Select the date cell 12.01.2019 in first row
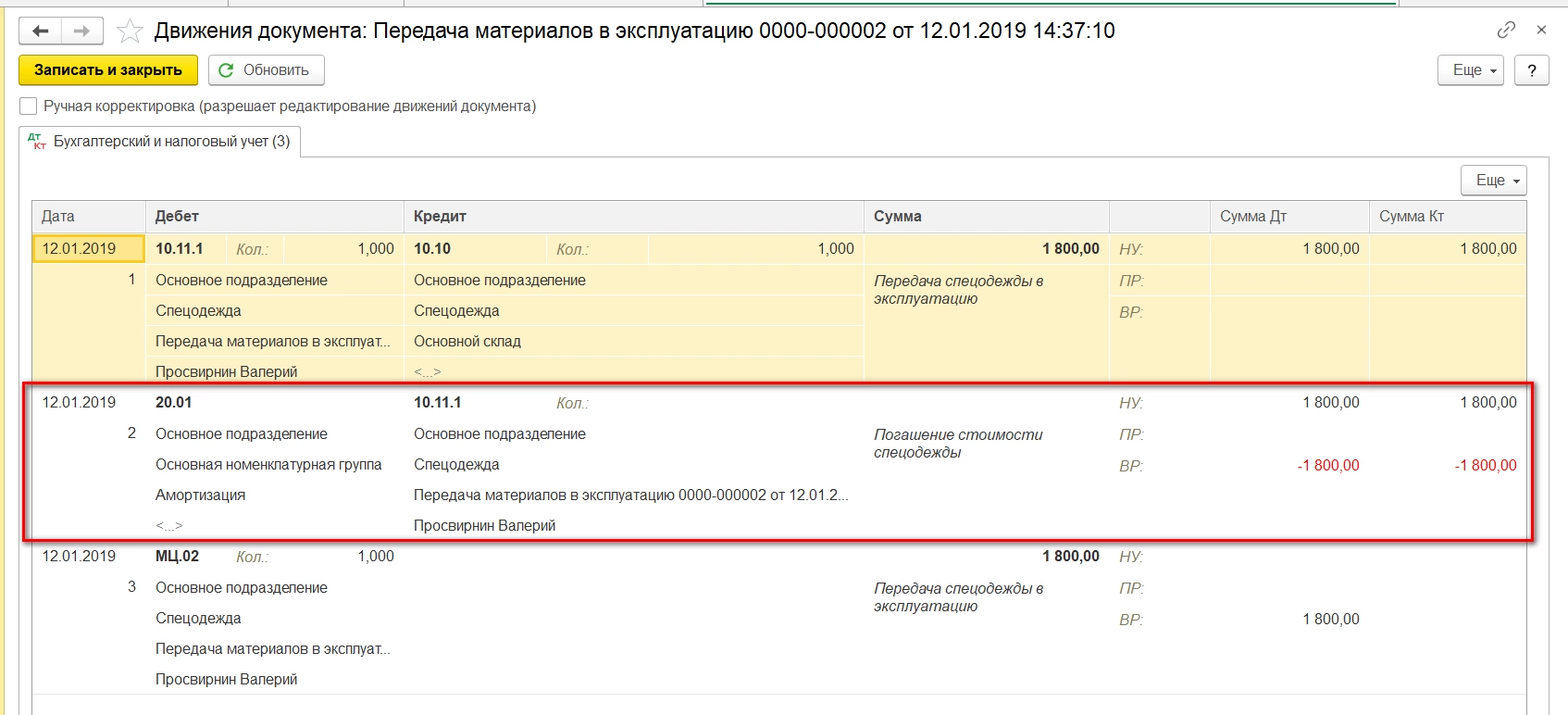 coord(80,249)
